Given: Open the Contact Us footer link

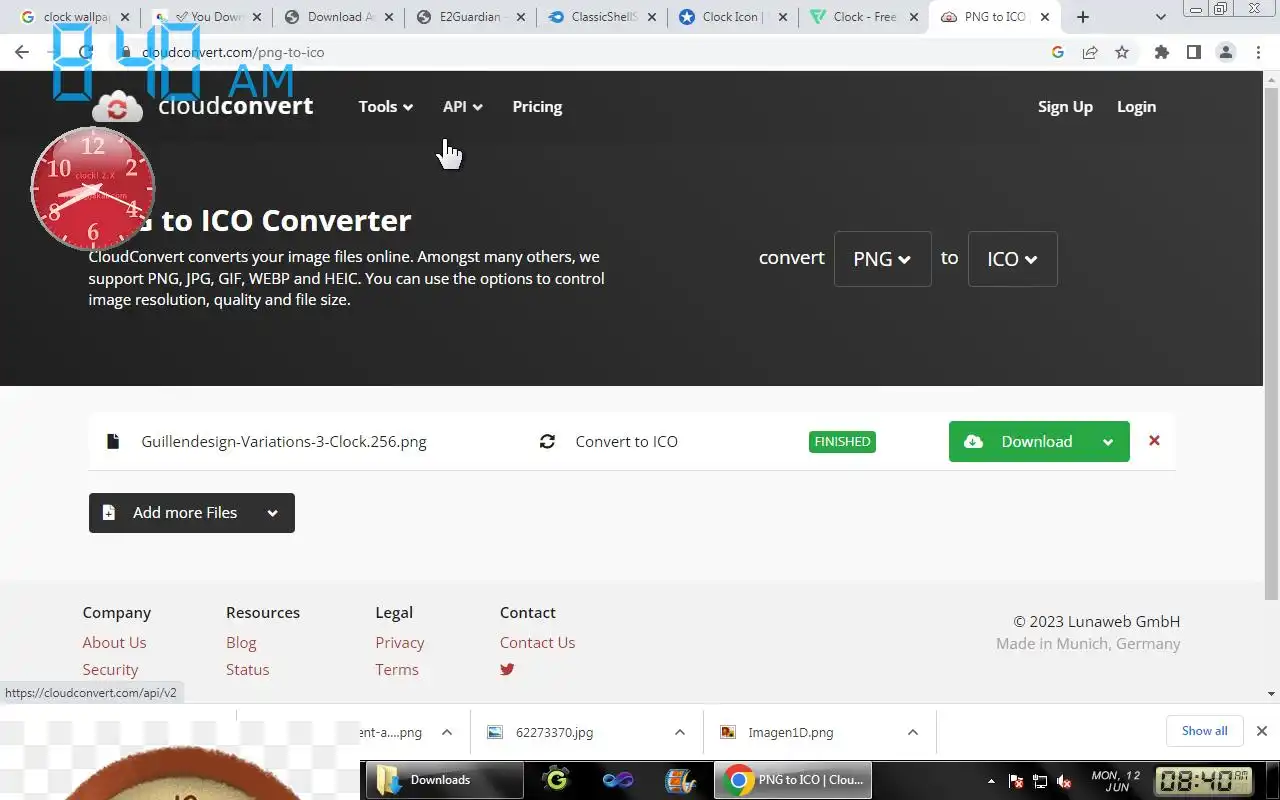Looking at the screenshot, I should (537, 642).
